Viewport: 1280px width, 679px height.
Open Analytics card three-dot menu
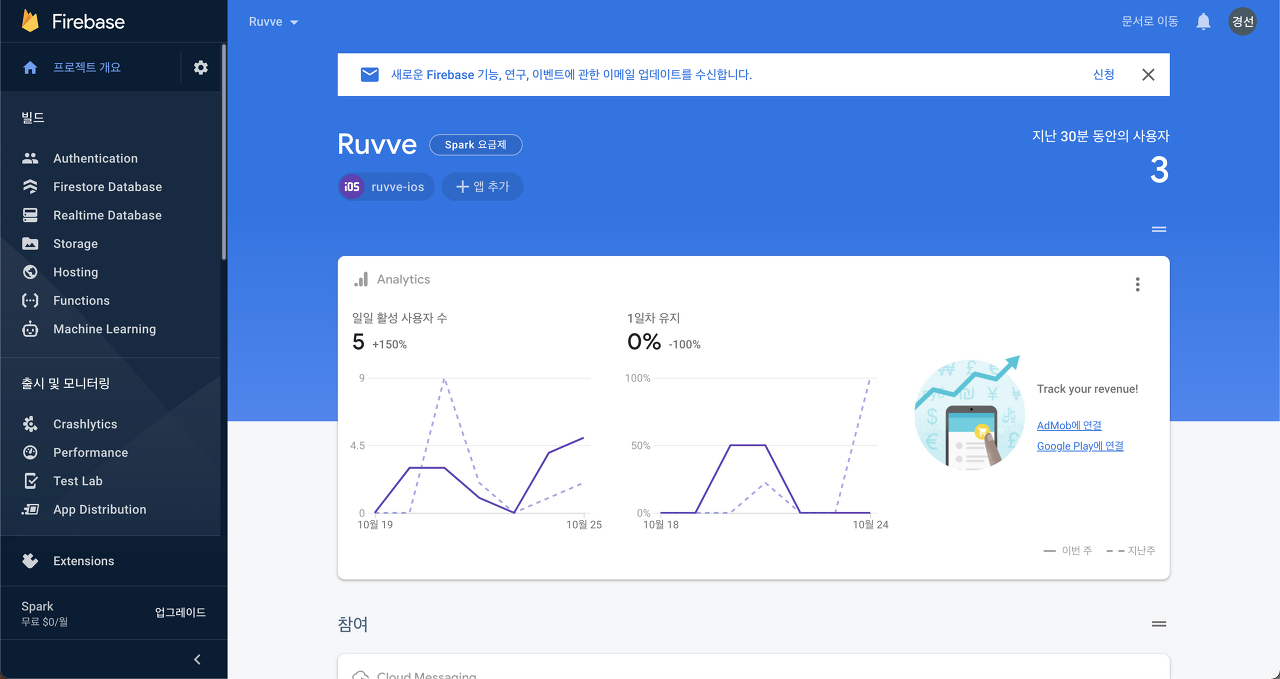pyautogui.click(x=1137, y=284)
